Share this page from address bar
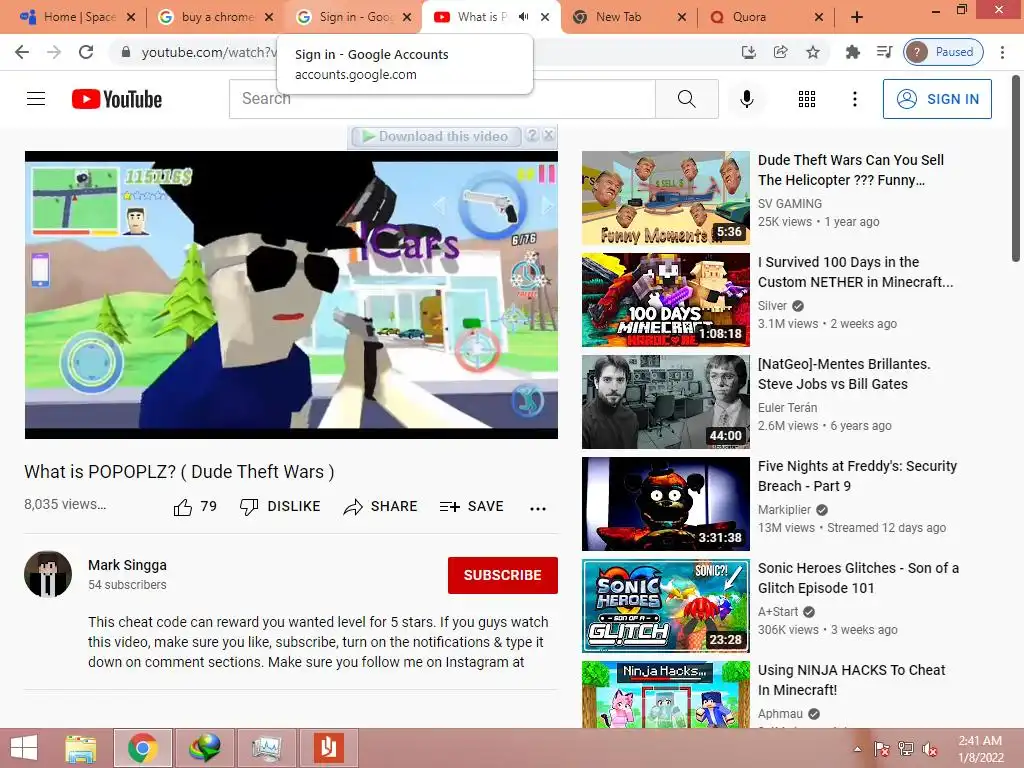 point(780,52)
